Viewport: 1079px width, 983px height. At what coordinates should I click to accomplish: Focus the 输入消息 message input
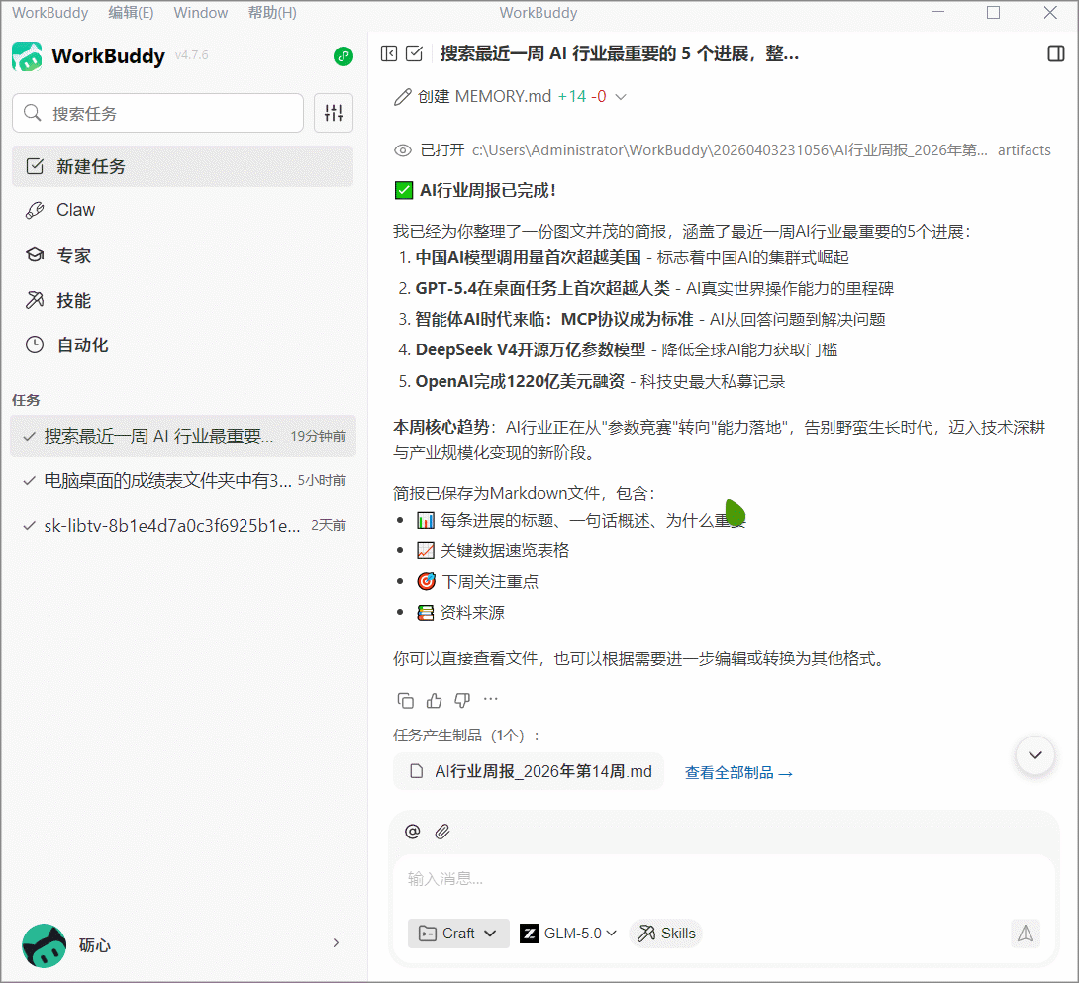pos(724,879)
